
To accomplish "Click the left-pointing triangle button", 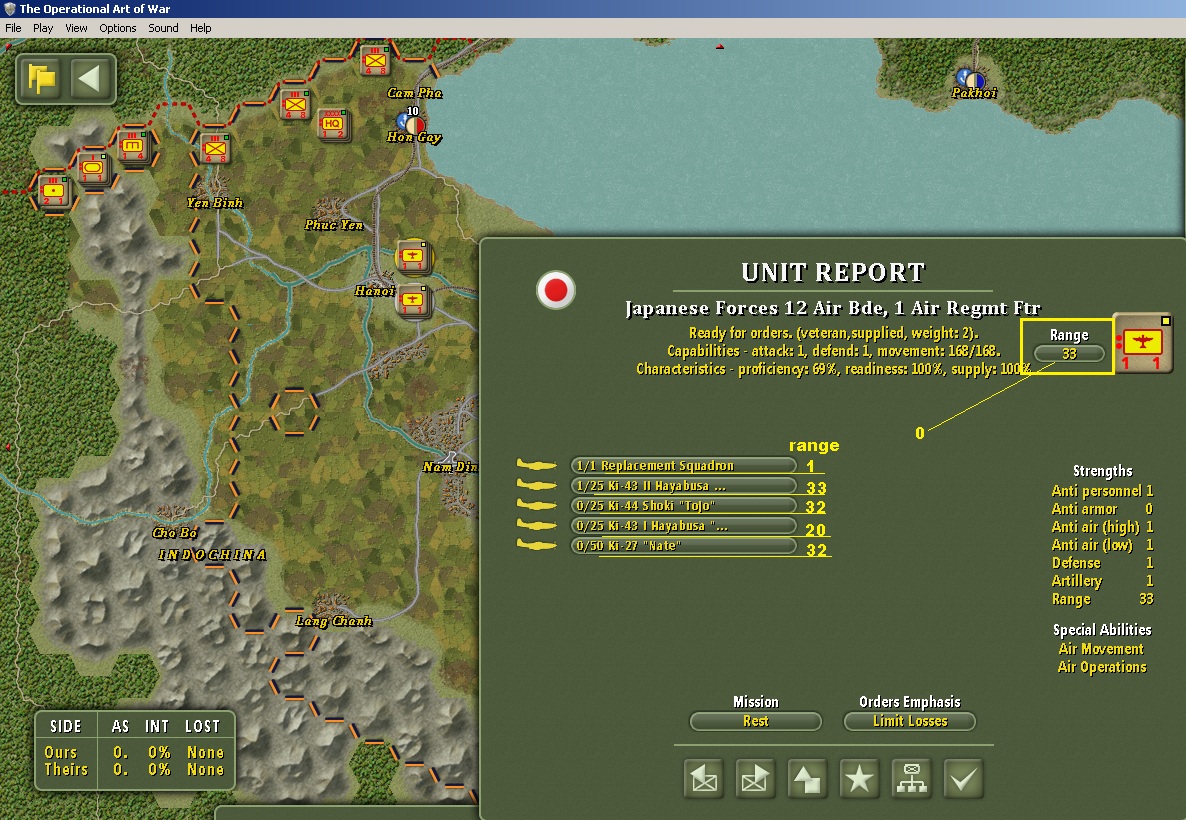I will coord(89,79).
